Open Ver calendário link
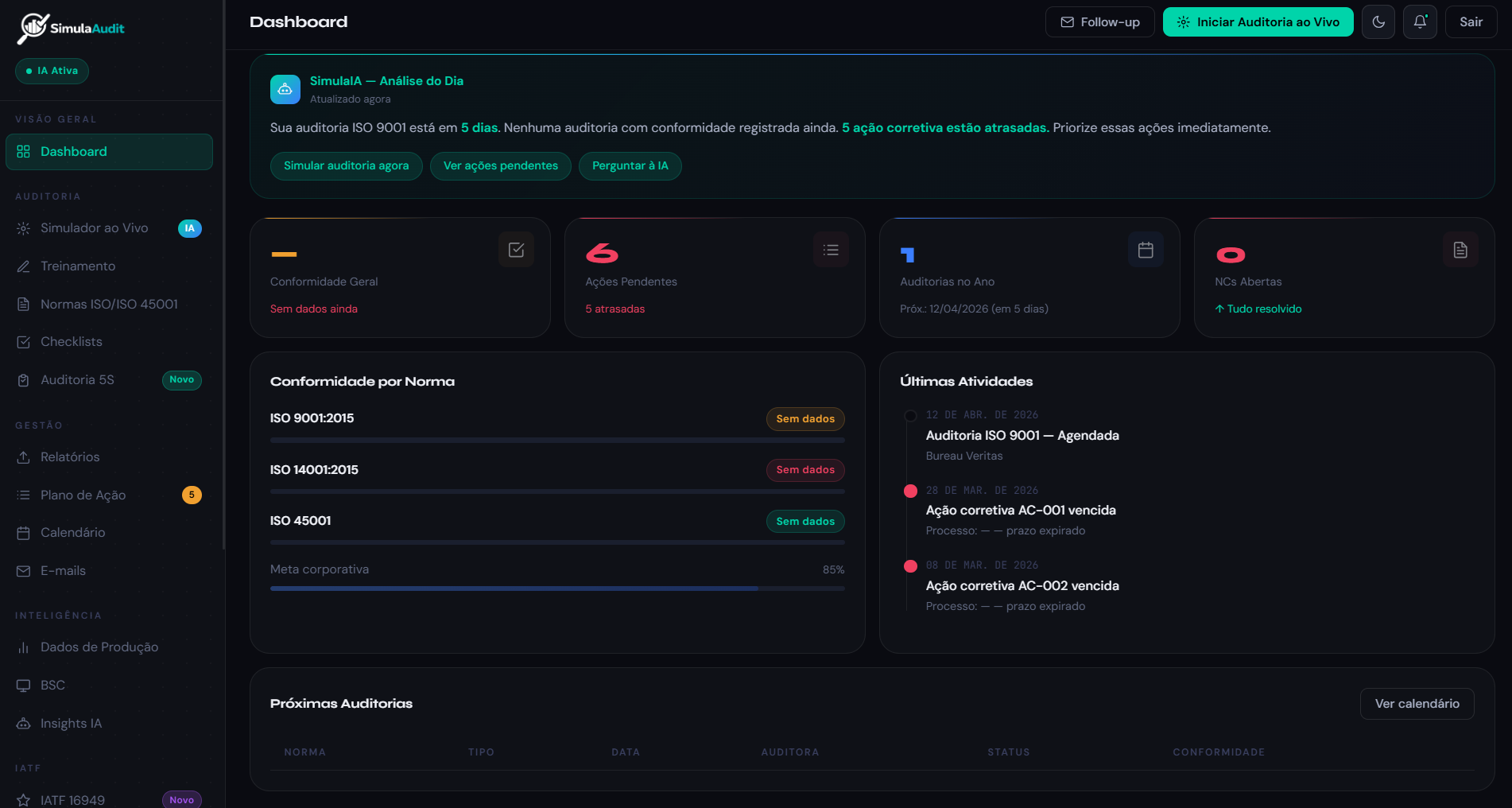Screen dimensions: 1512x808 (1417, 704)
